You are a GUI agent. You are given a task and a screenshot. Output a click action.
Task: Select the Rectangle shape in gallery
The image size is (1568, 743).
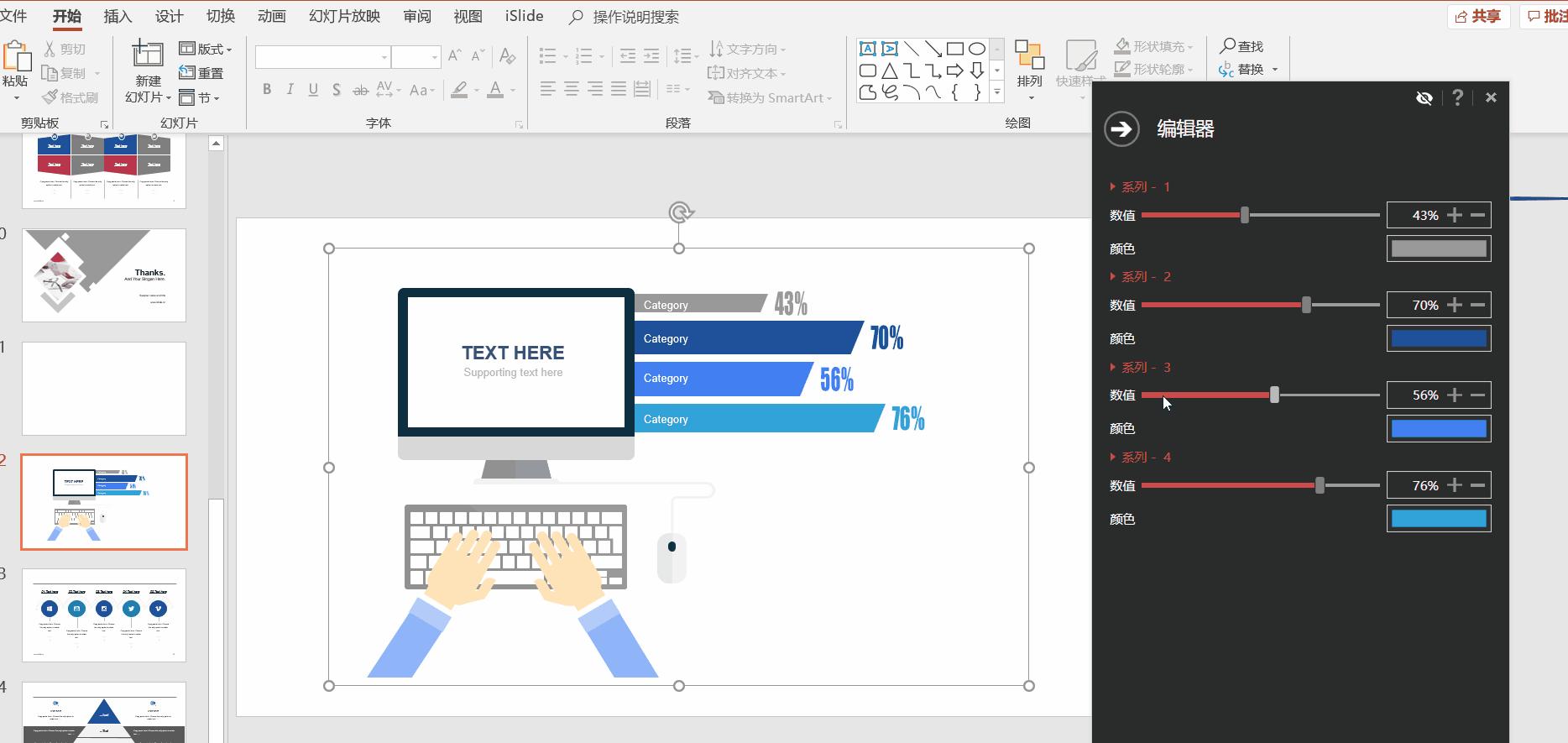pyautogui.click(x=955, y=49)
